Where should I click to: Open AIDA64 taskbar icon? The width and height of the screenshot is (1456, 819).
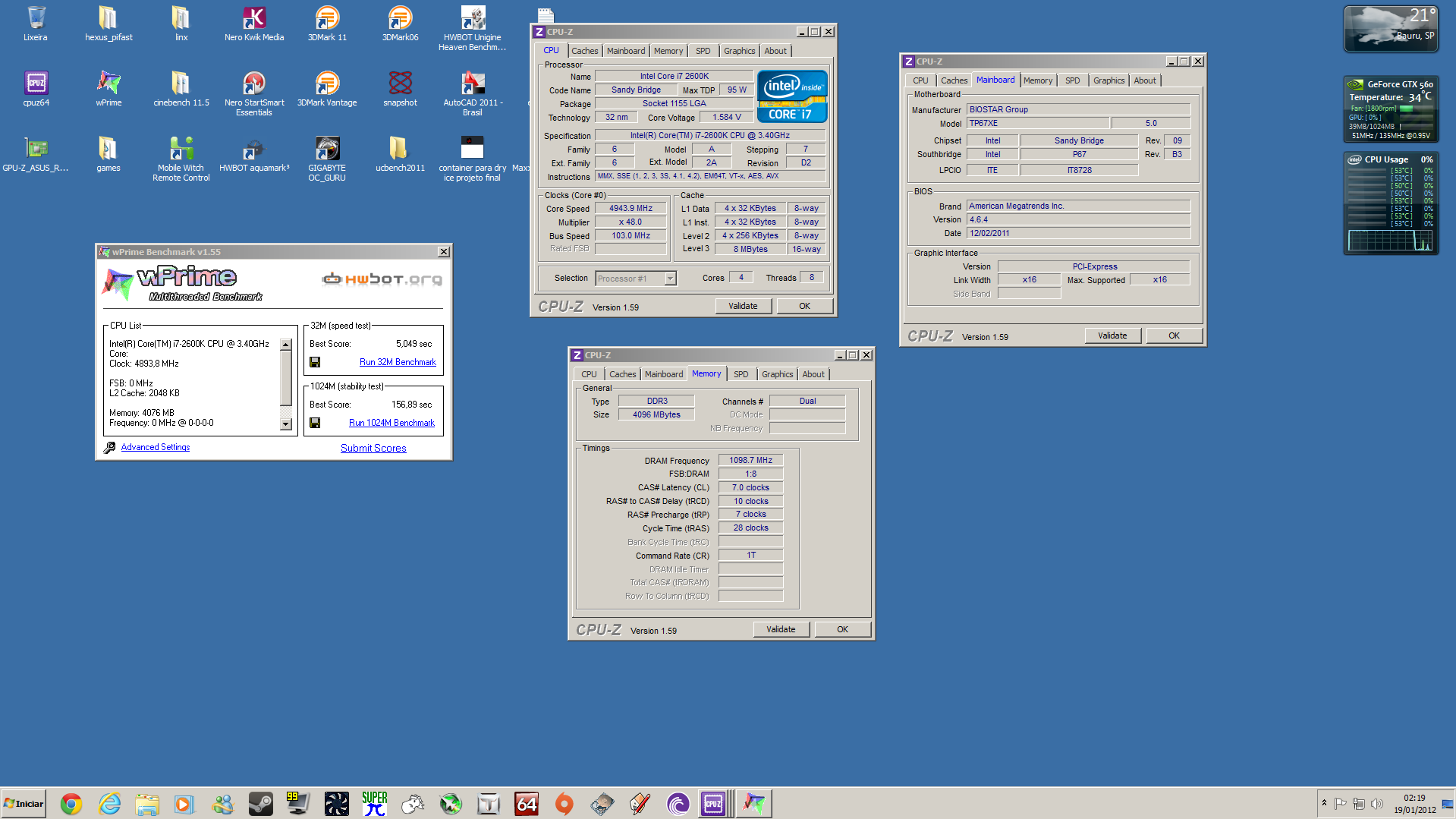(x=527, y=803)
